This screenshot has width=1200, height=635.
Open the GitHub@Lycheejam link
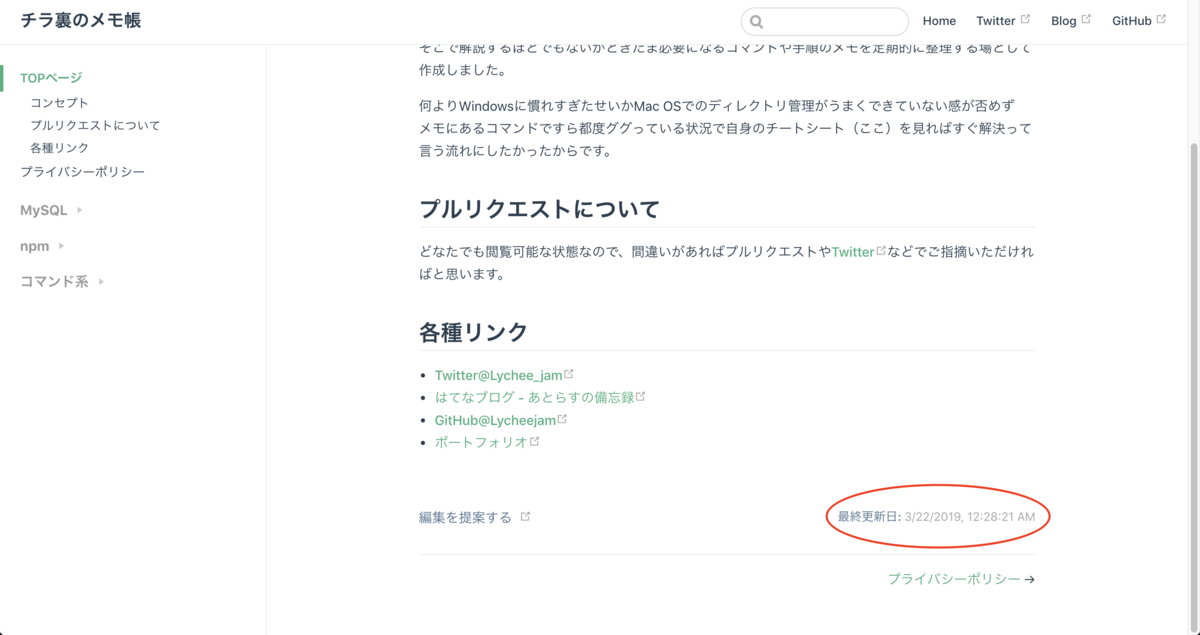[x=495, y=420]
